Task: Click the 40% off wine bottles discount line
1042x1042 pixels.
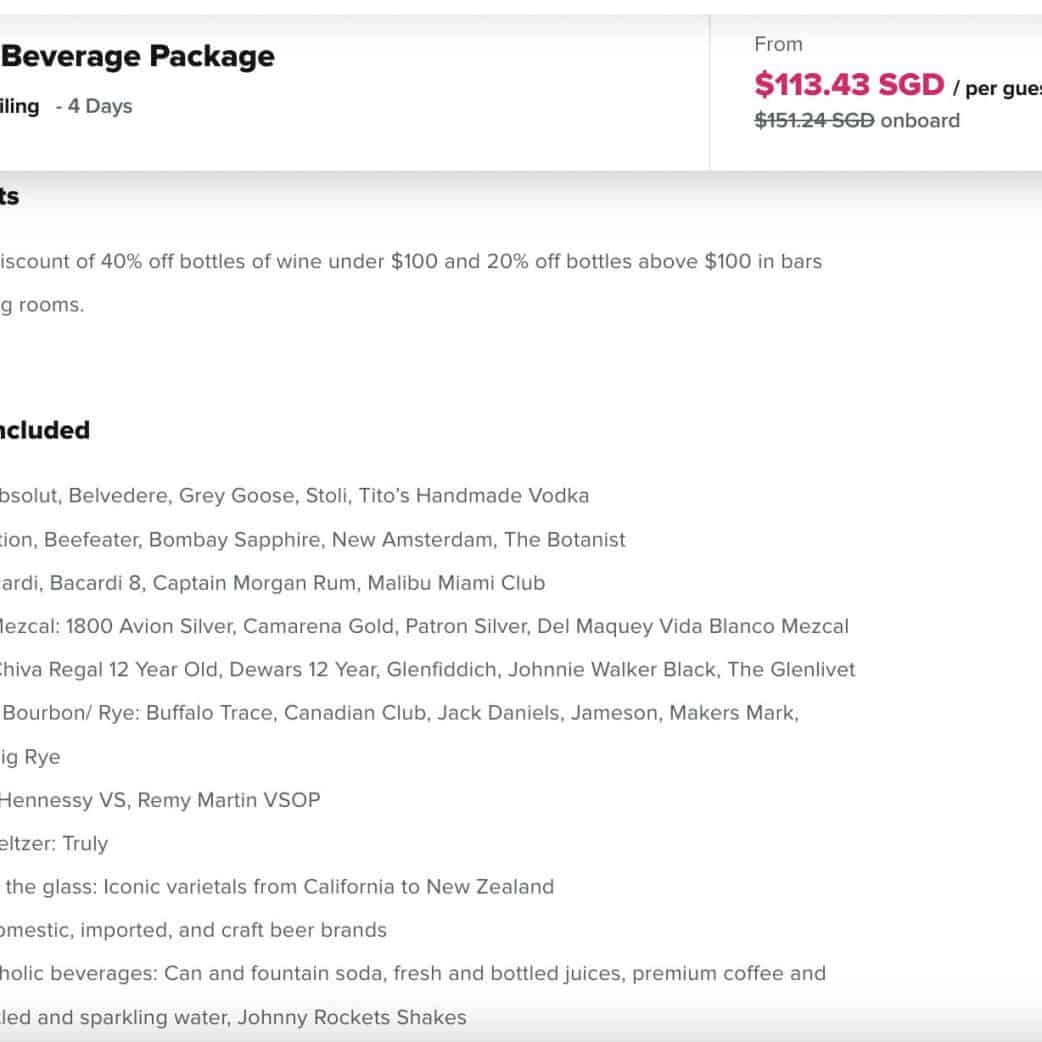Action: [x=410, y=262]
